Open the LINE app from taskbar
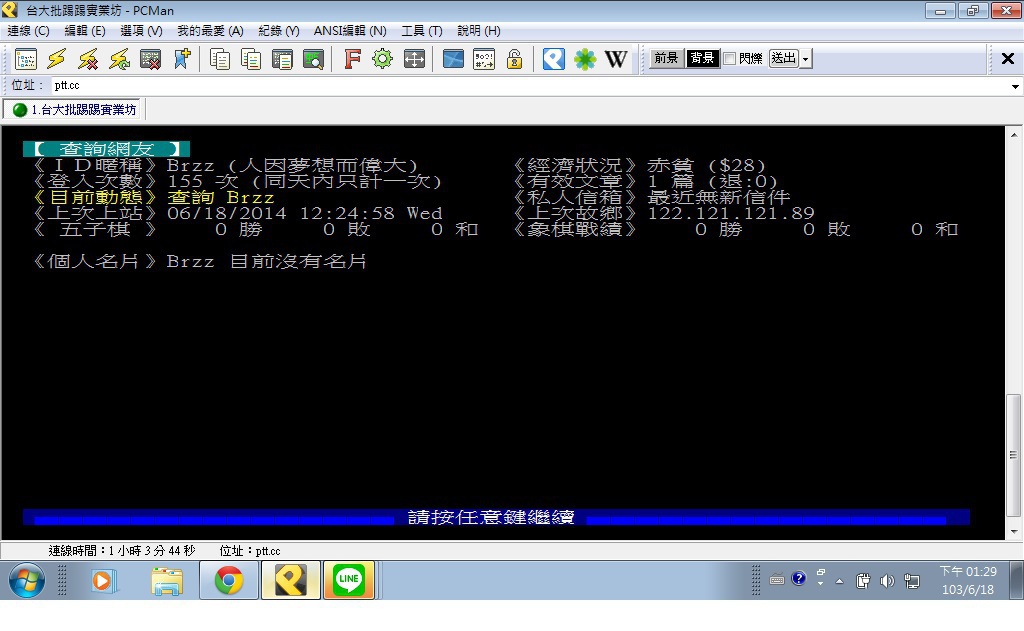 [x=349, y=580]
